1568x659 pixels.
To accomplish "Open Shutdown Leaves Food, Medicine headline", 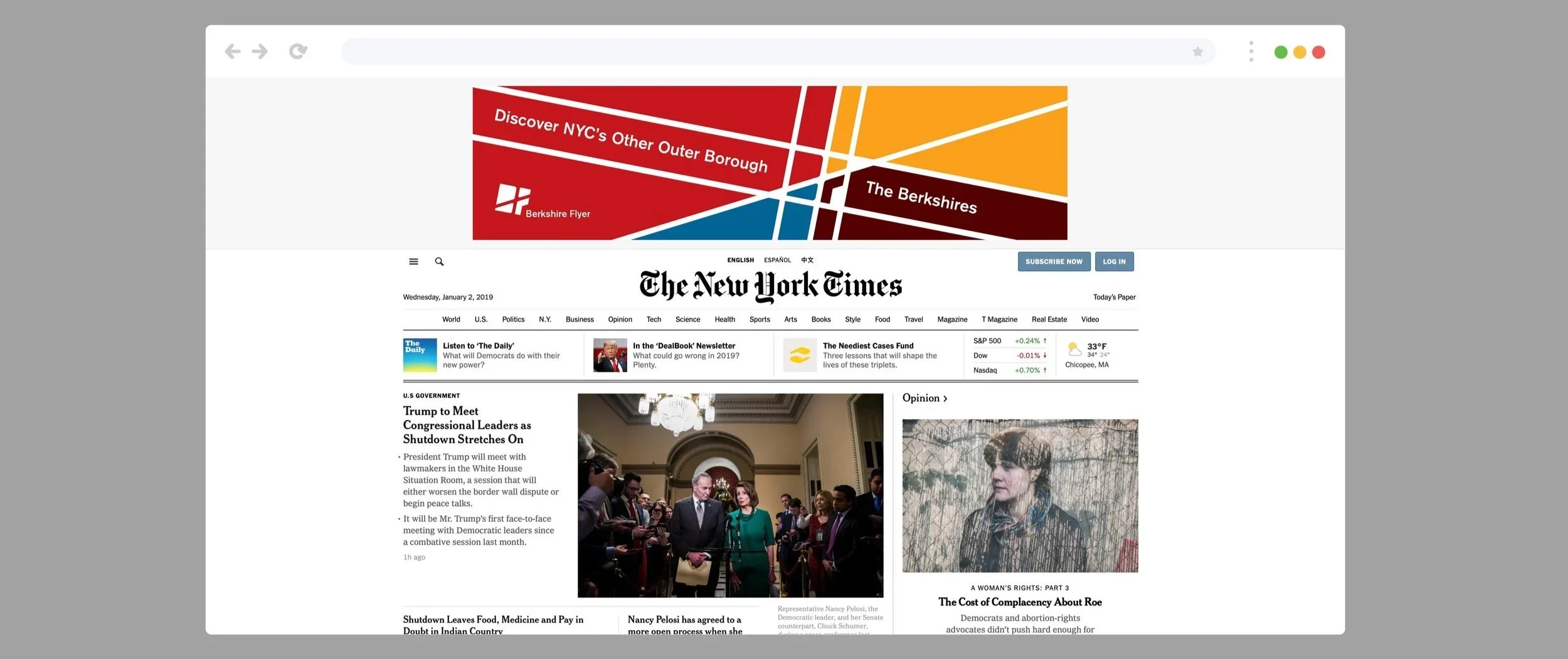I will pyautogui.click(x=493, y=625).
